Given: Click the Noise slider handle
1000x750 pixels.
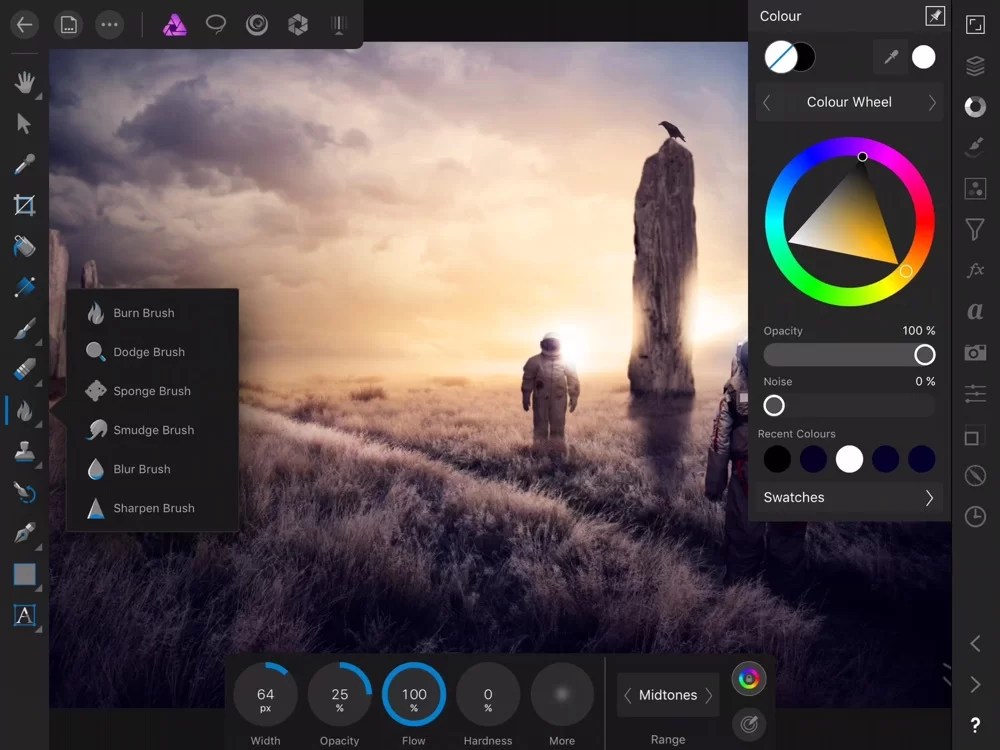Looking at the screenshot, I should click(x=774, y=406).
